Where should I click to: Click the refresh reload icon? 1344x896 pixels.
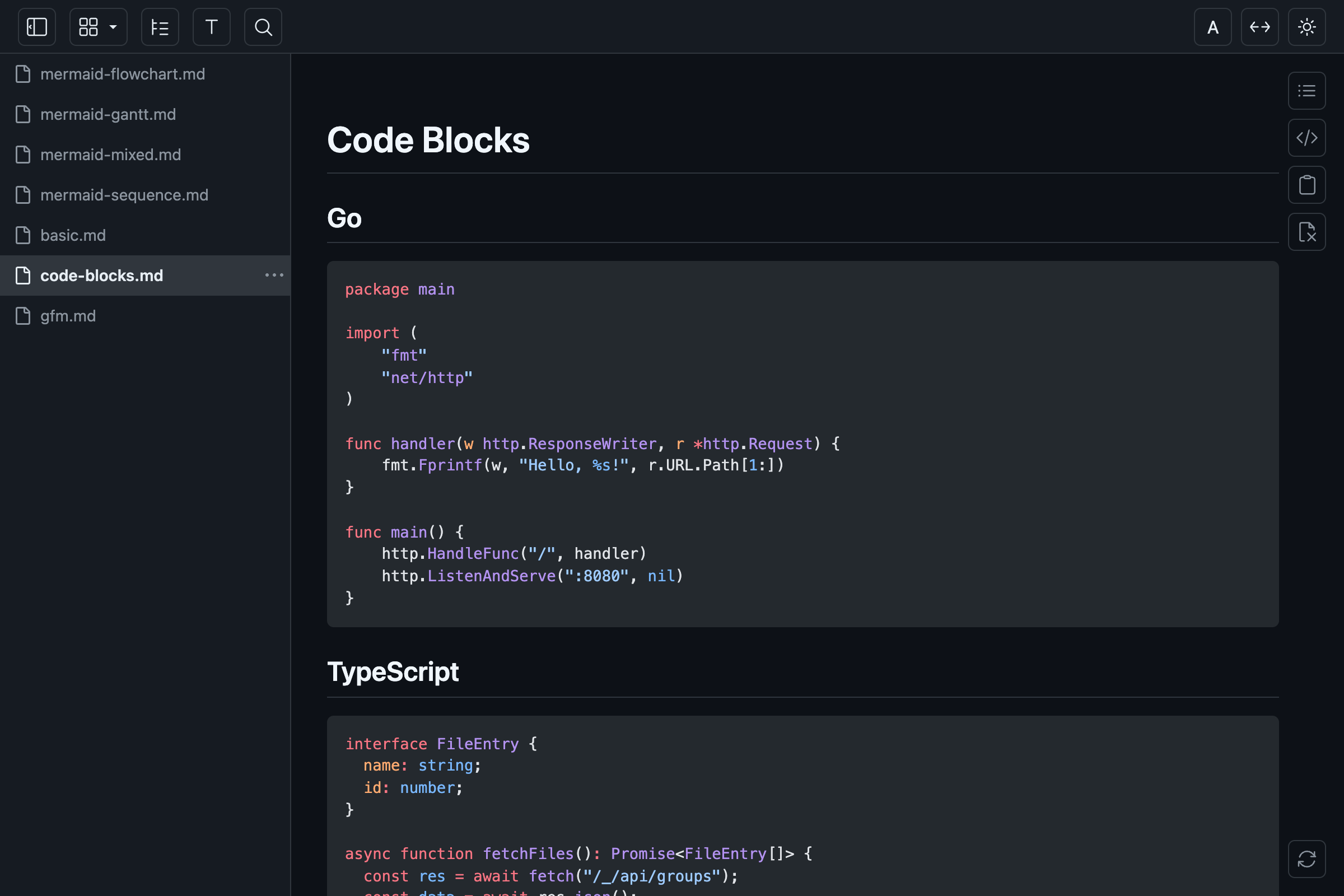pyautogui.click(x=1307, y=859)
